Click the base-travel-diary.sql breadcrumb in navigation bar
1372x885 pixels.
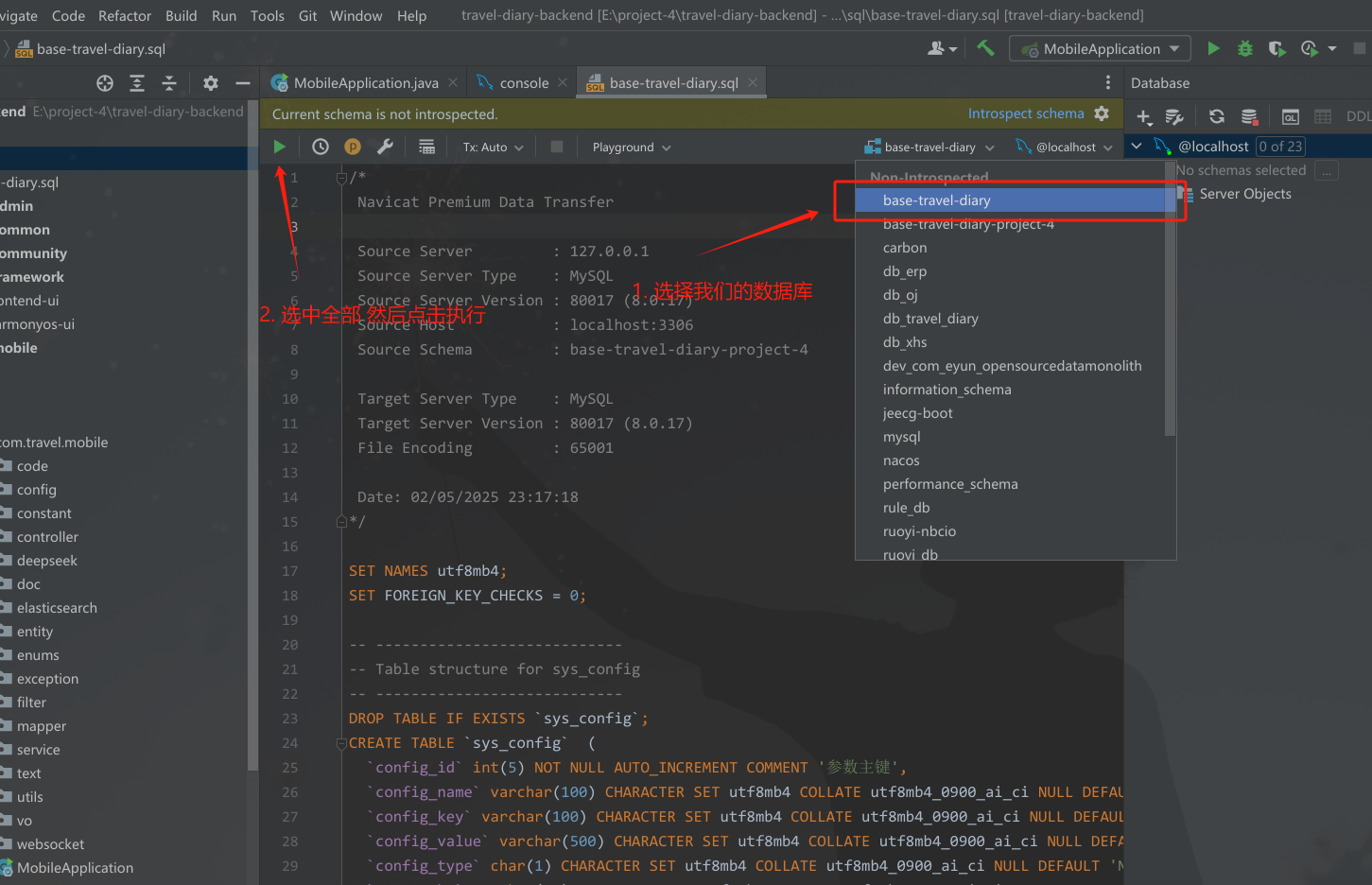91,49
